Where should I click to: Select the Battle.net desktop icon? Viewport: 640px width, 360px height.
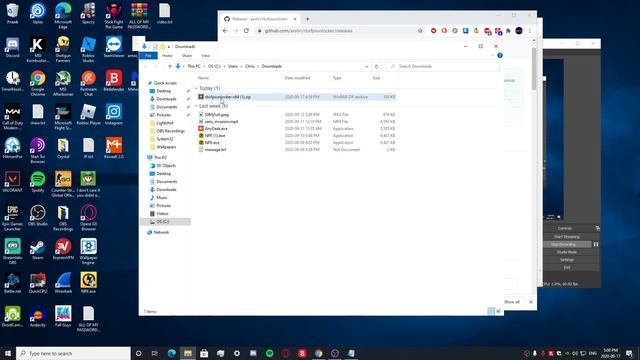coord(12,283)
